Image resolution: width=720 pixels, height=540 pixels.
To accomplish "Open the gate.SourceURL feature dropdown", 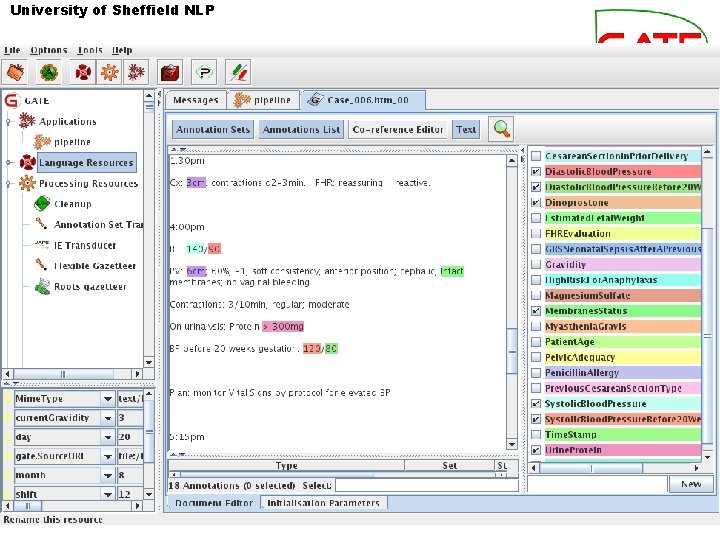I will point(107,456).
